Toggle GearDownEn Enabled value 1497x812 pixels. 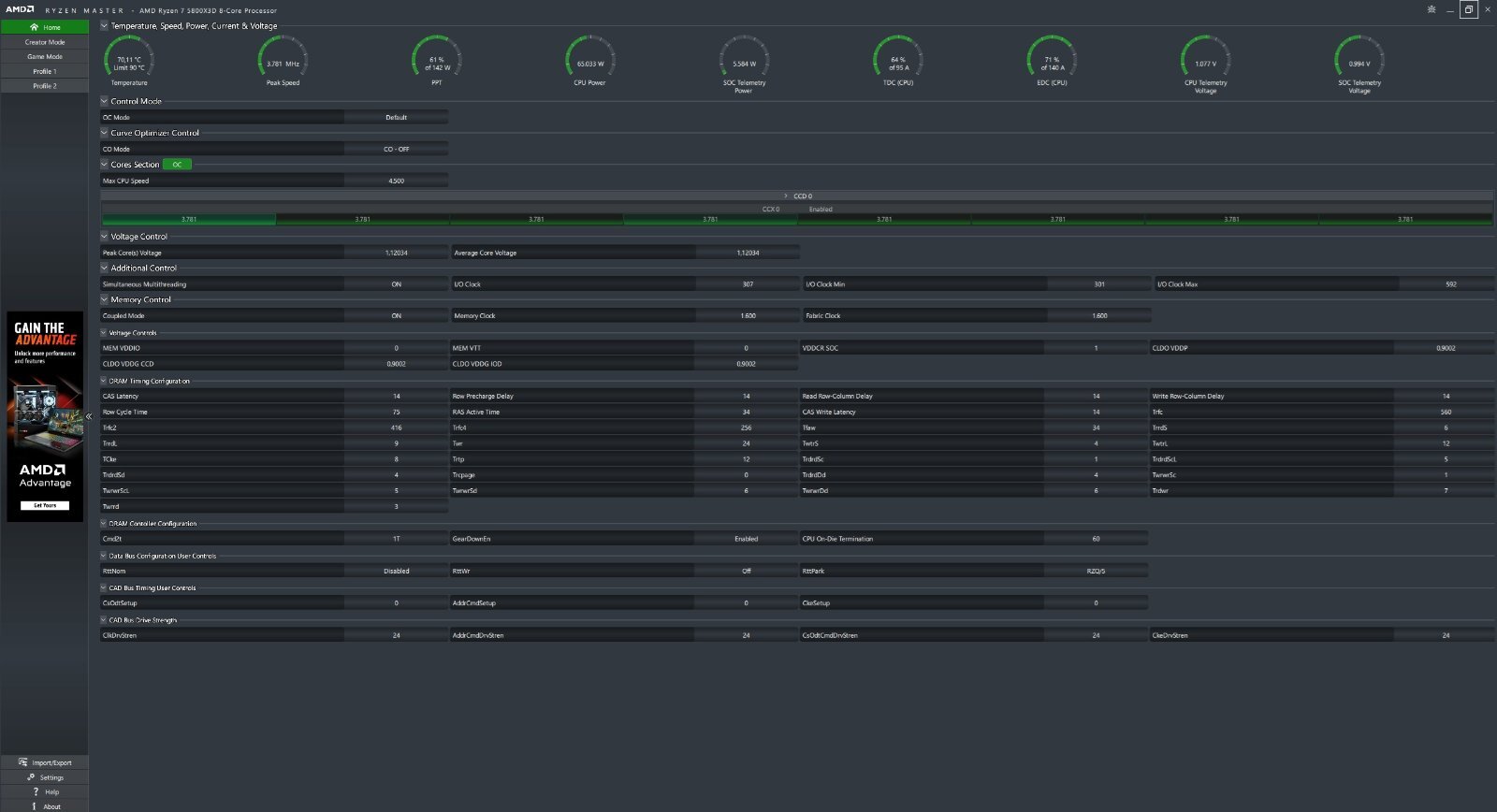point(746,539)
